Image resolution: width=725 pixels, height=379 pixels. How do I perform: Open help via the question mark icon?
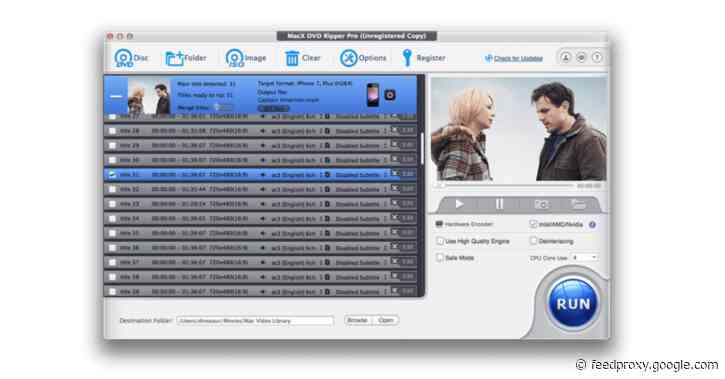click(597, 57)
